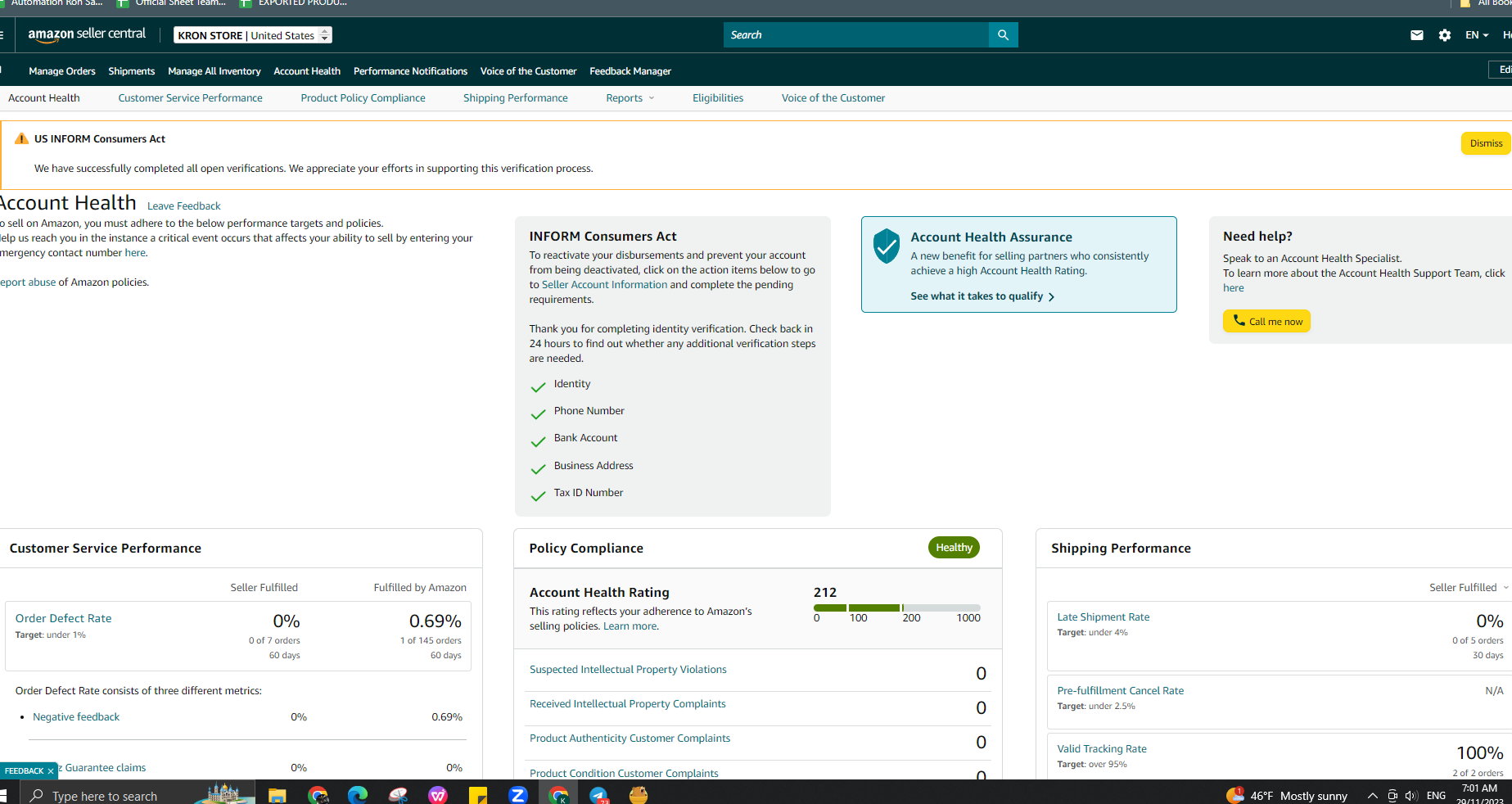
Task: Click the ENG input language indicator
Action: click(1436, 796)
